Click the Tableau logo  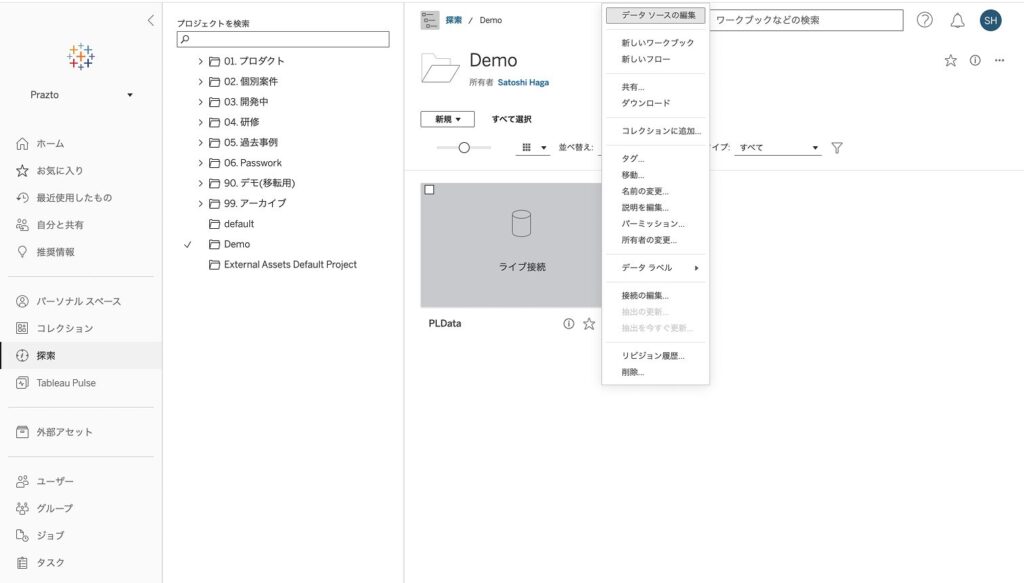coord(81,57)
